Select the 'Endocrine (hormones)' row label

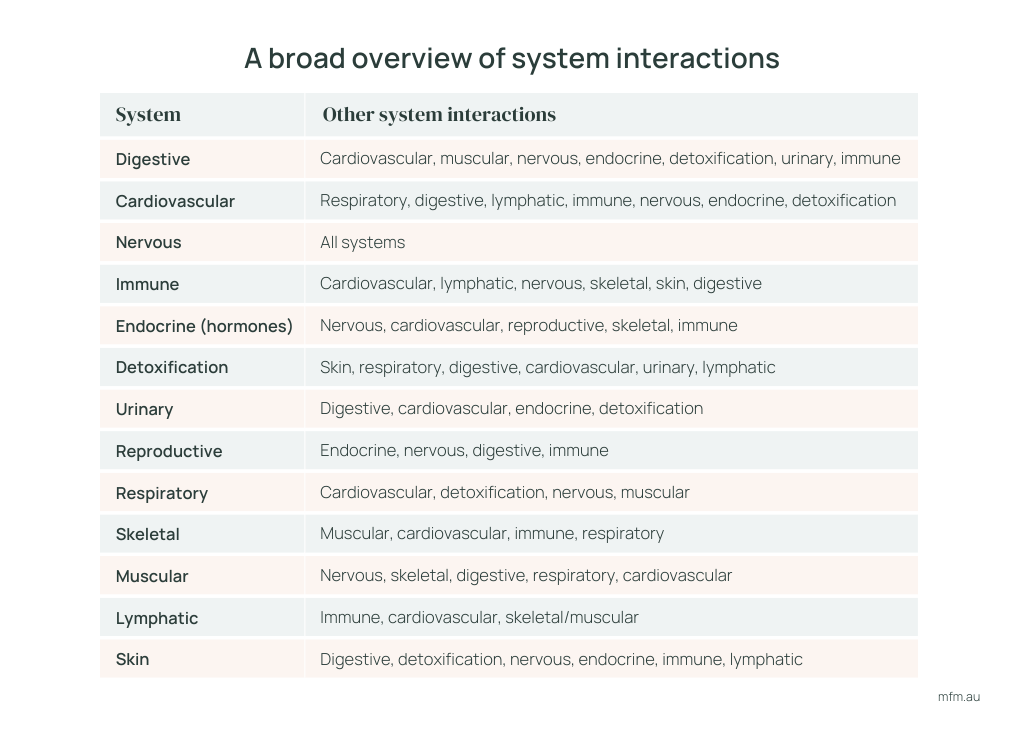click(204, 326)
